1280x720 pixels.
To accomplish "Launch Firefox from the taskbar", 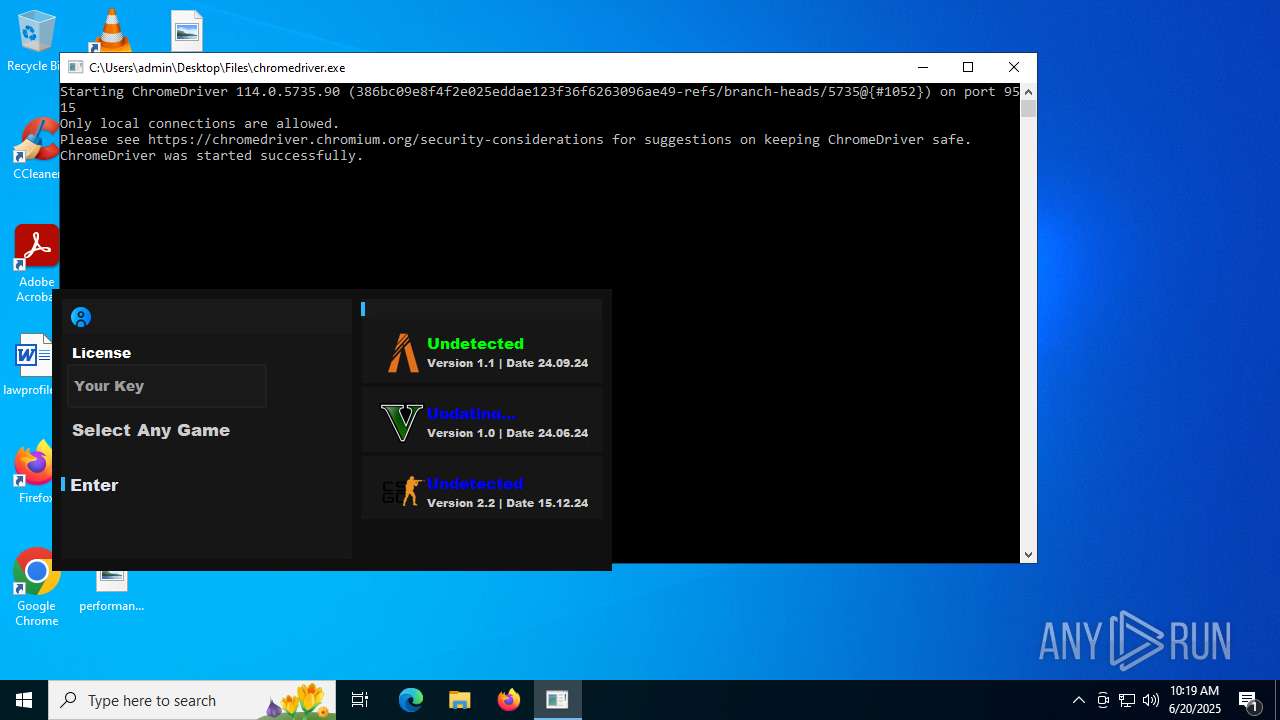I will pyautogui.click(x=509, y=700).
